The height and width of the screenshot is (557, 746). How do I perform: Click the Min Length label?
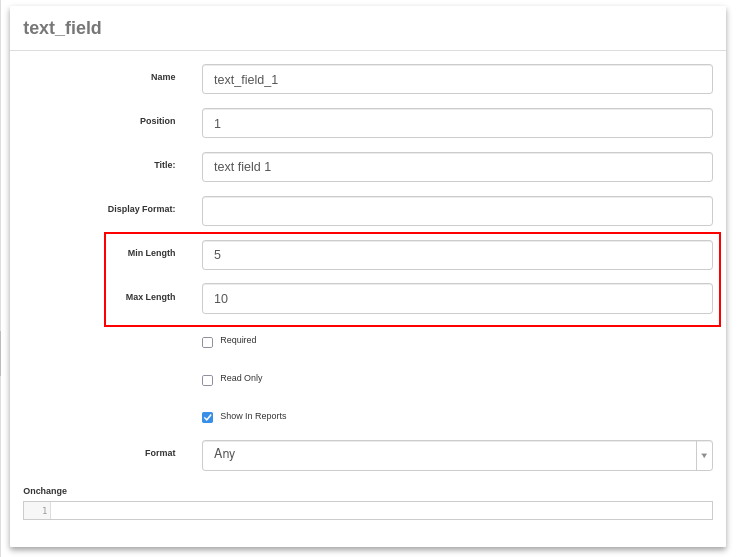[151, 253]
